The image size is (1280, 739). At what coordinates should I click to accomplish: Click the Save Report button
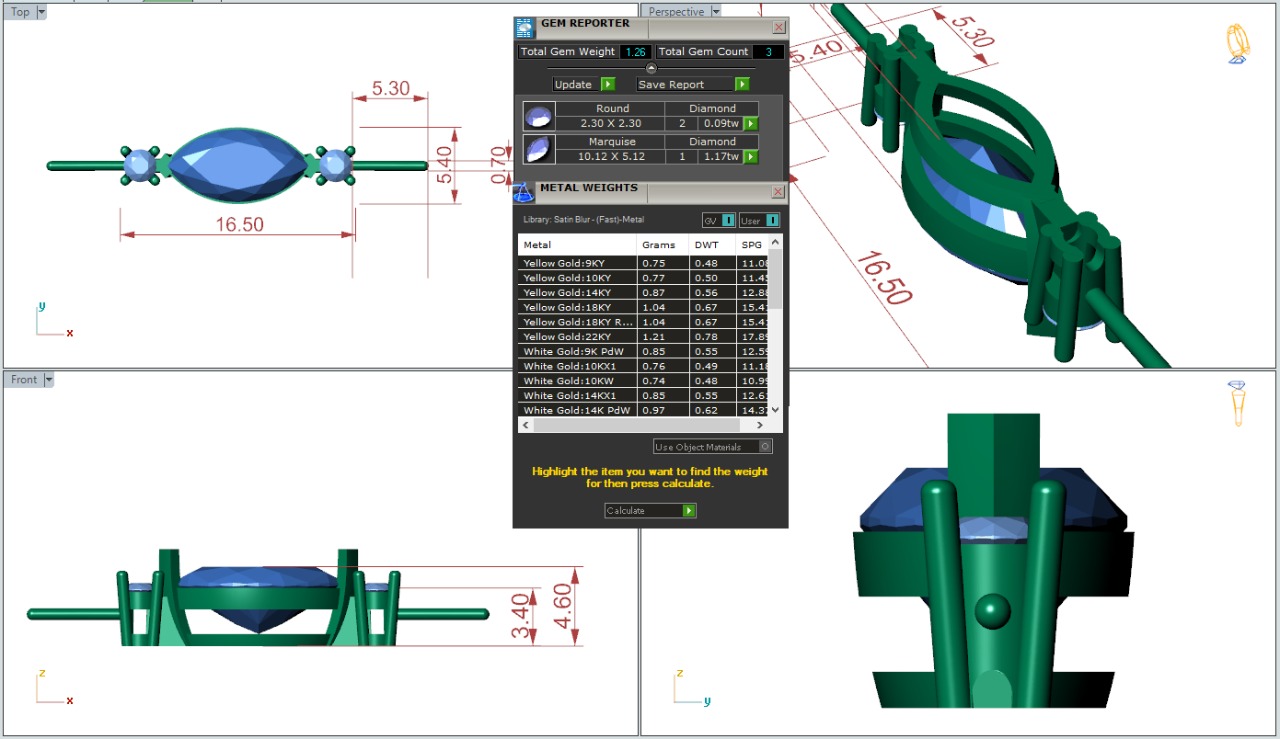click(x=693, y=85)
